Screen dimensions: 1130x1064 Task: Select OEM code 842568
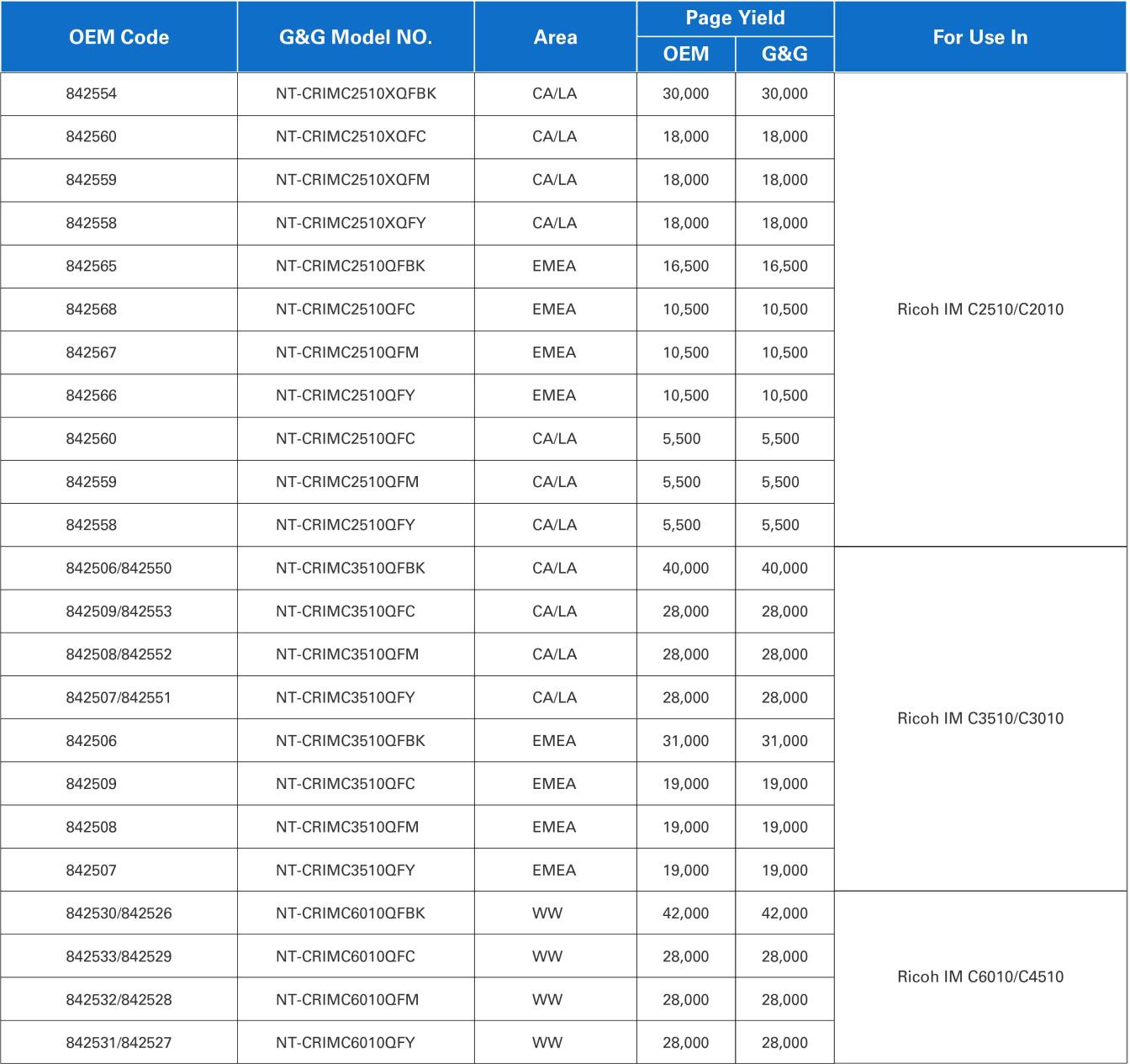(x=92, y=309)
